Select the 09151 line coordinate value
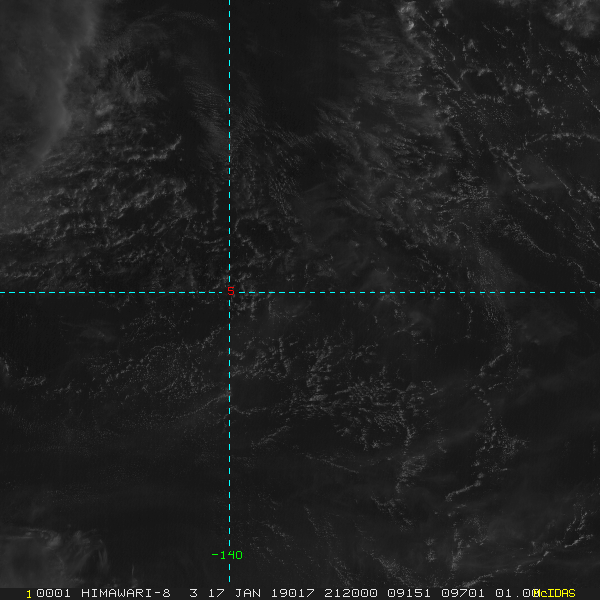The image size is (600, 600). 409,593
